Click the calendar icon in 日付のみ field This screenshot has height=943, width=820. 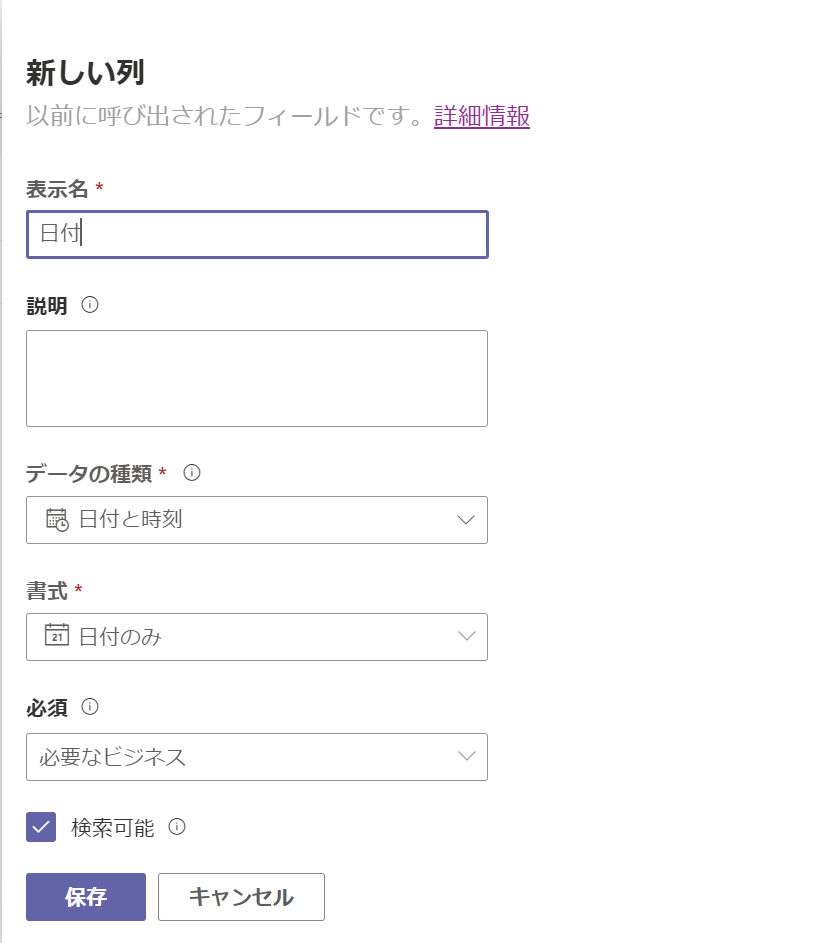(57, 636)
